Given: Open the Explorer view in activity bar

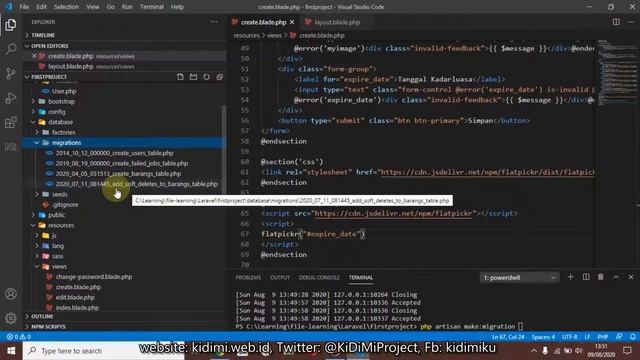Looking at the screenshot, I should 11,25.
